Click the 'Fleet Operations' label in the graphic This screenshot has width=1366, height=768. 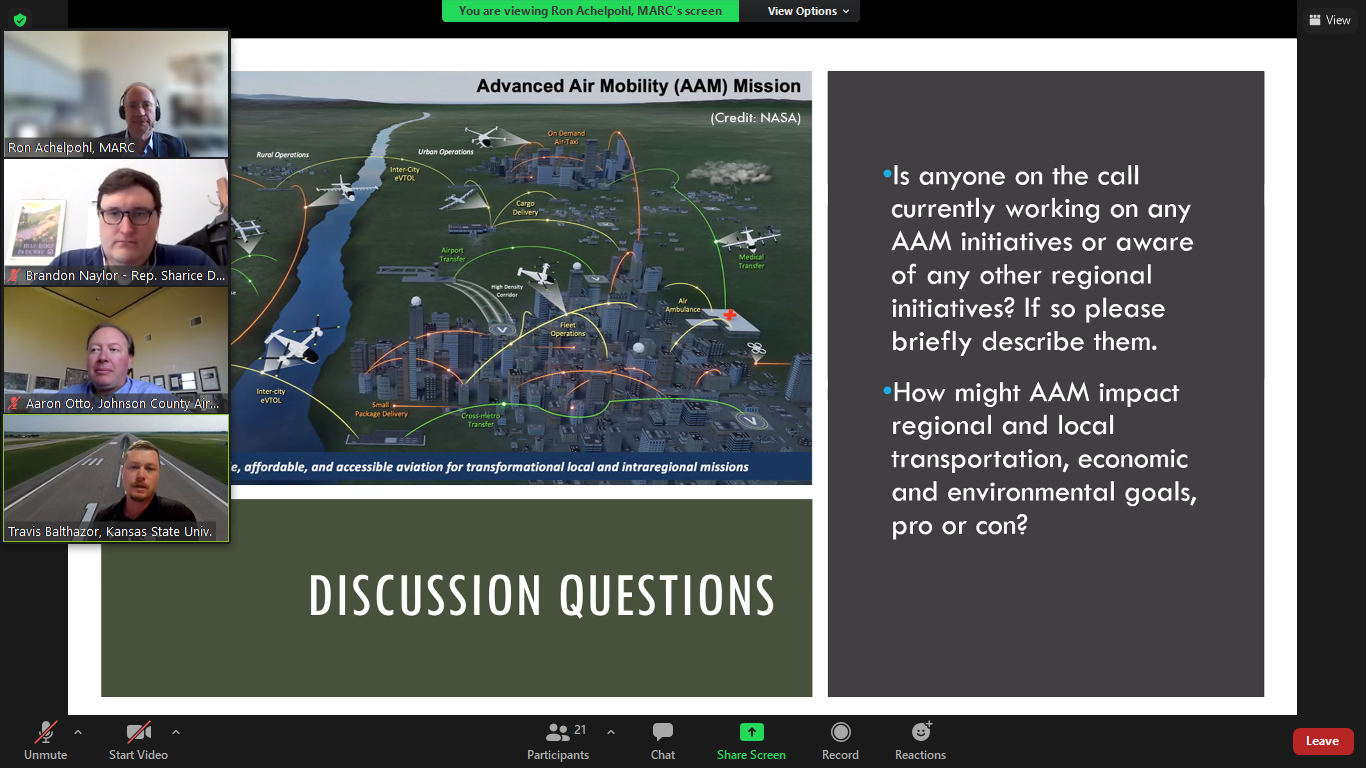(x=568, y=330)
